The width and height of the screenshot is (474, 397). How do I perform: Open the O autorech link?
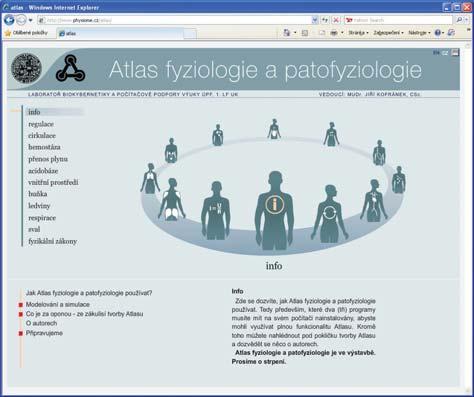point(41,323)
